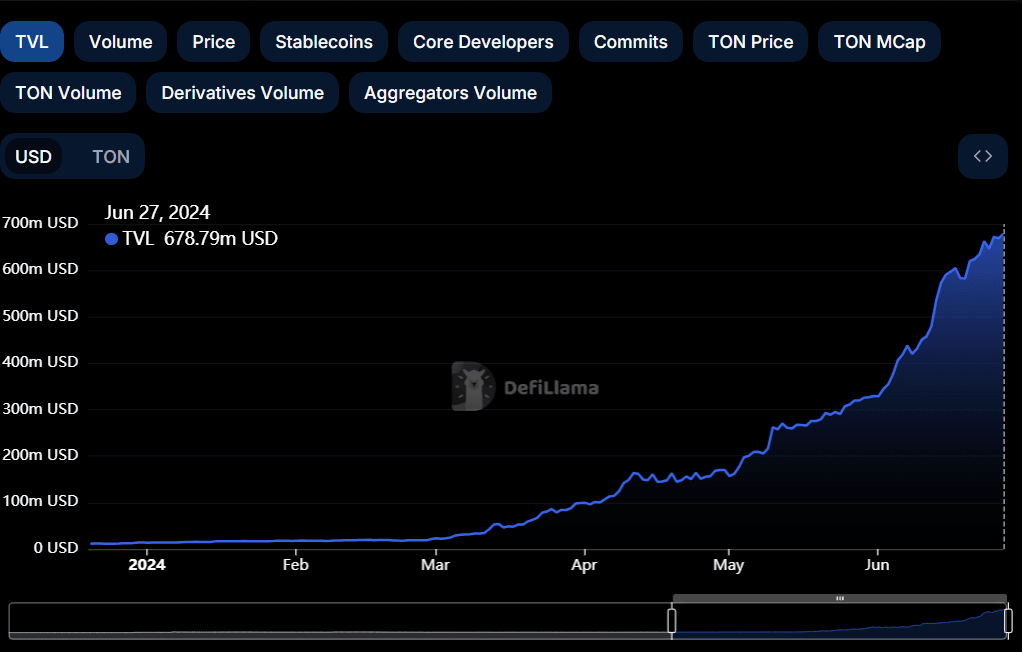
Task: Open the Price chart
Action: pos(213,41)
